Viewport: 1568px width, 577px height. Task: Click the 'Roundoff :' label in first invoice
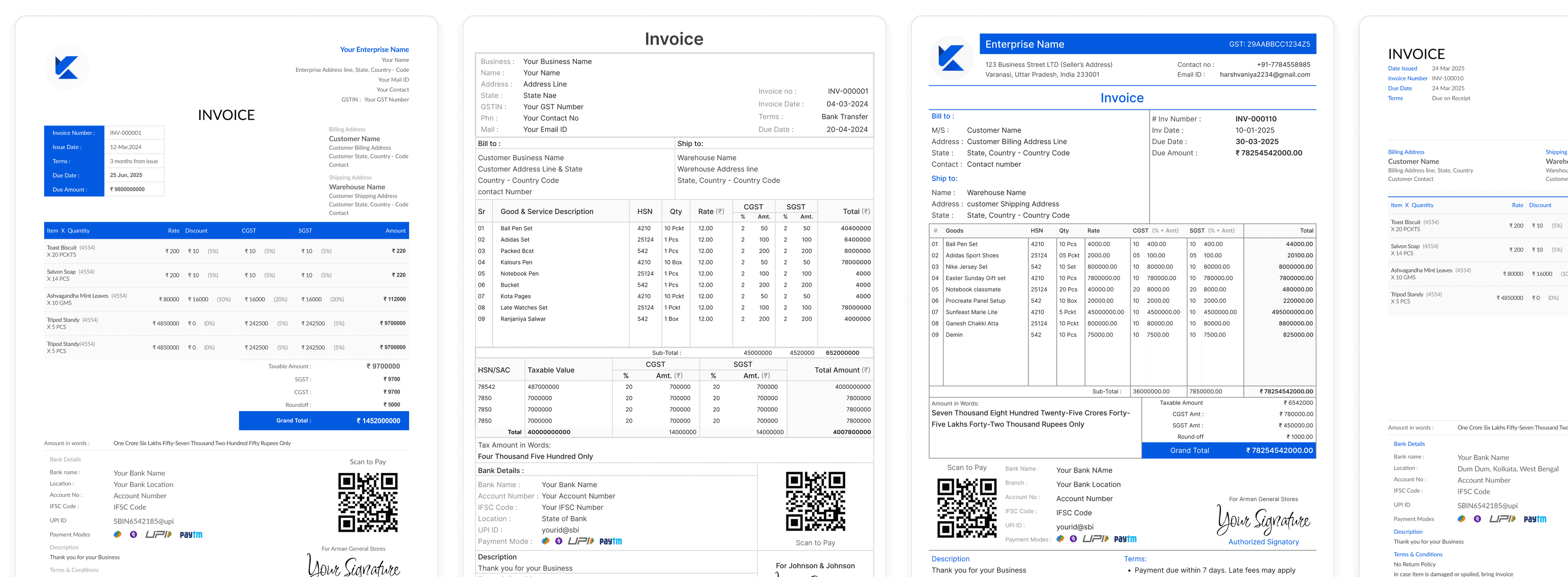pos(298,404)
